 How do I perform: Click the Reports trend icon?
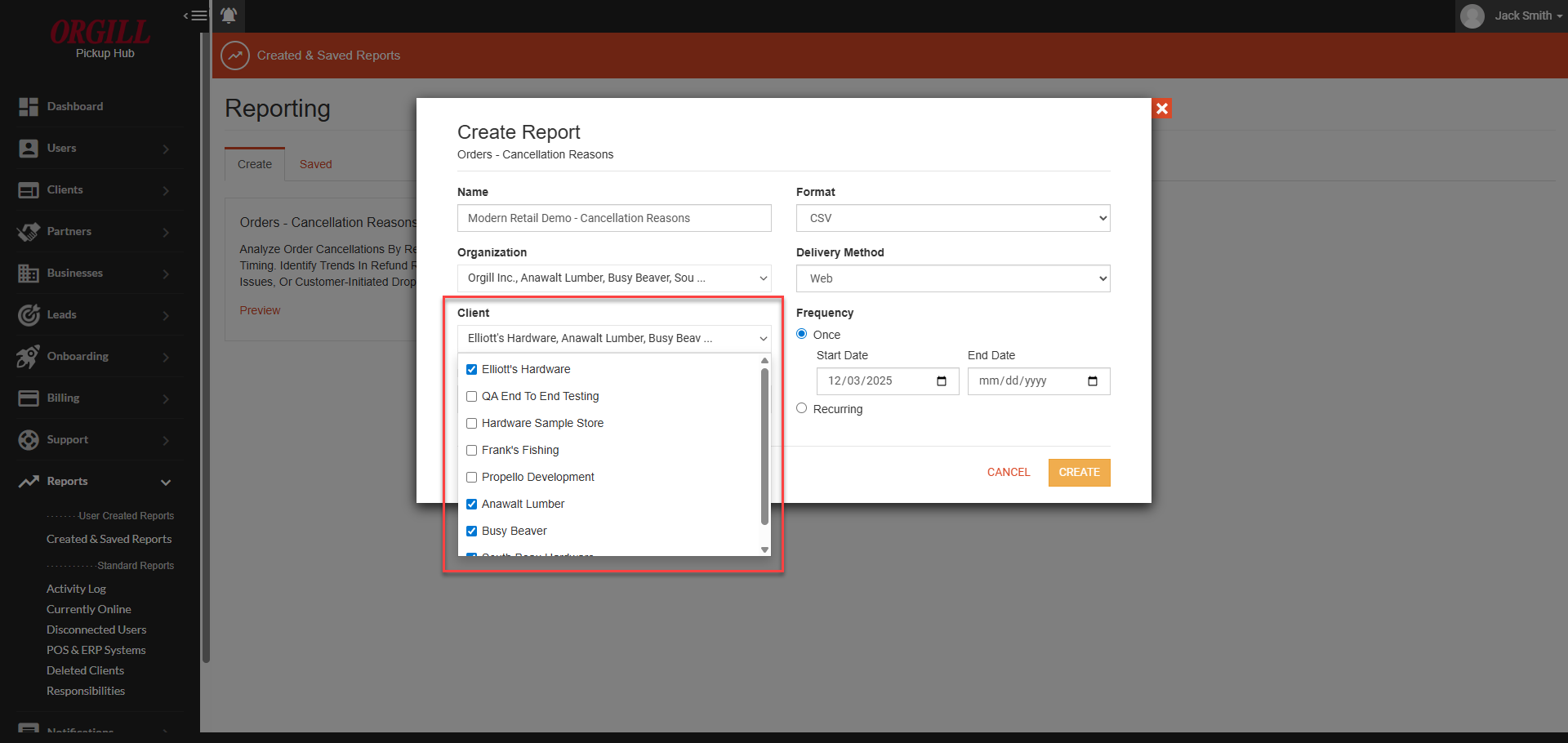[x=29, y=482]
